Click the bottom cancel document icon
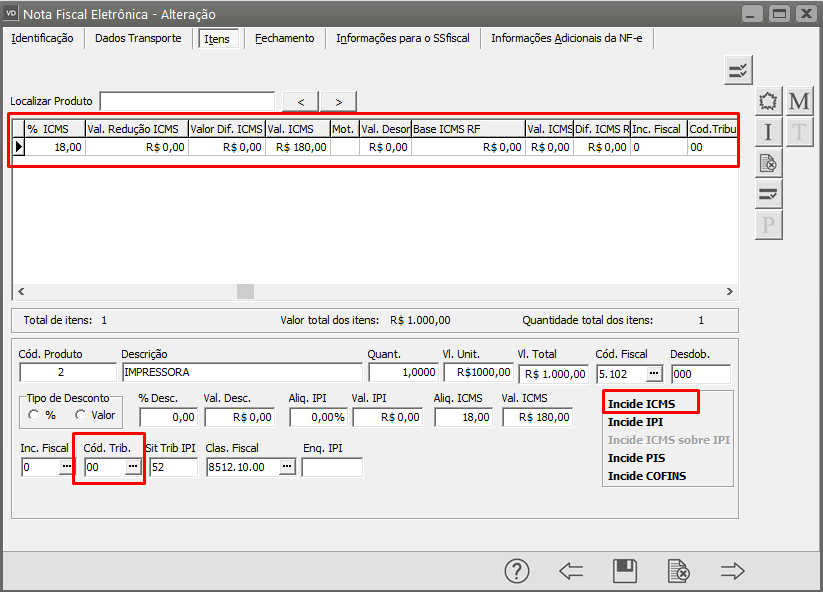823x592 pixels. click(679, 571)
